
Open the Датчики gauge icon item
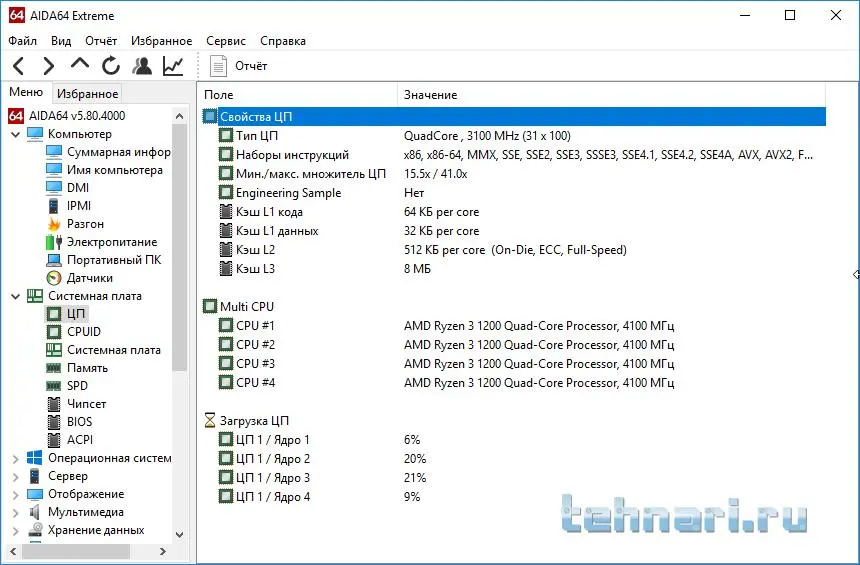point(54,278)
